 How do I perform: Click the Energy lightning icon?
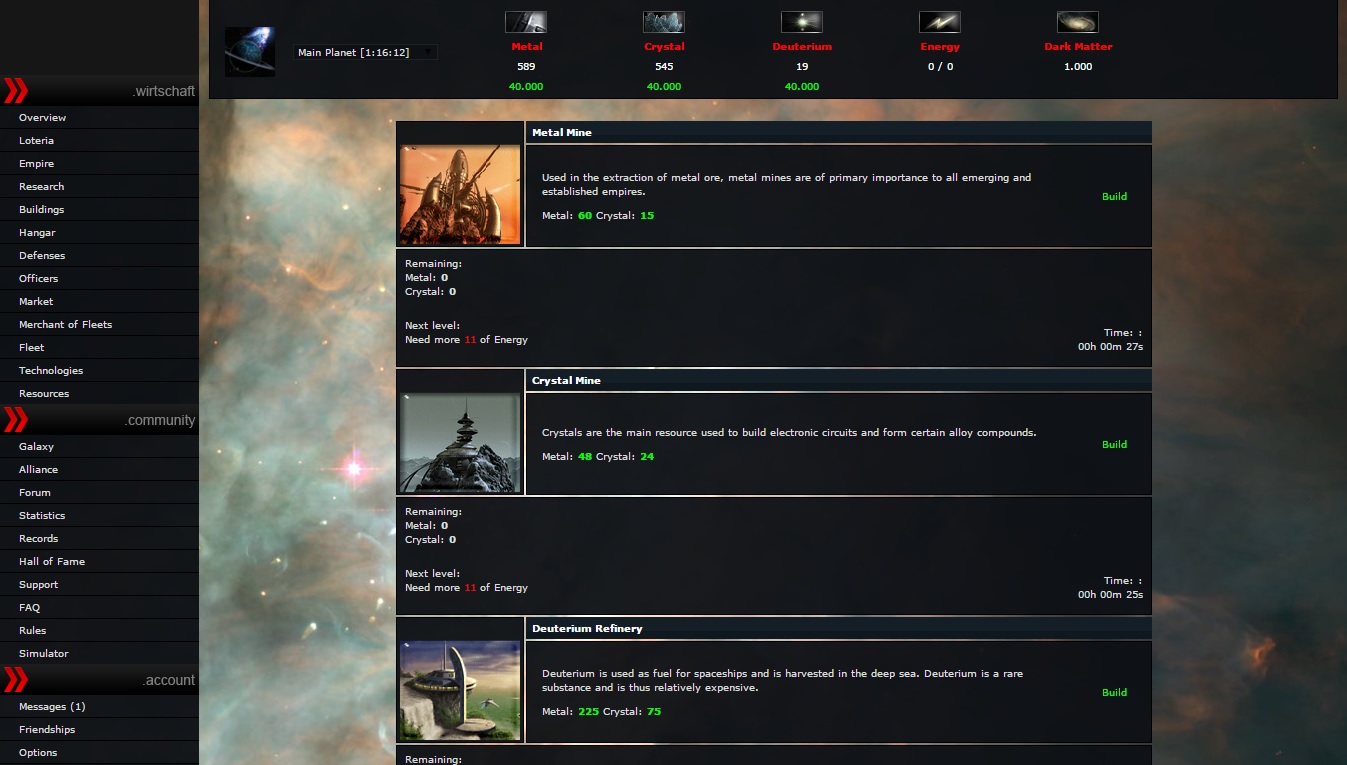tap(939, 22)
